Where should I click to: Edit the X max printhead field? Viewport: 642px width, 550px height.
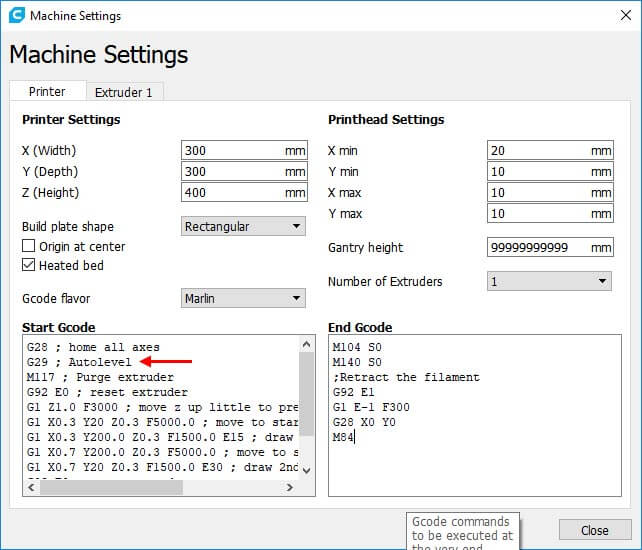tap(550, 192)
